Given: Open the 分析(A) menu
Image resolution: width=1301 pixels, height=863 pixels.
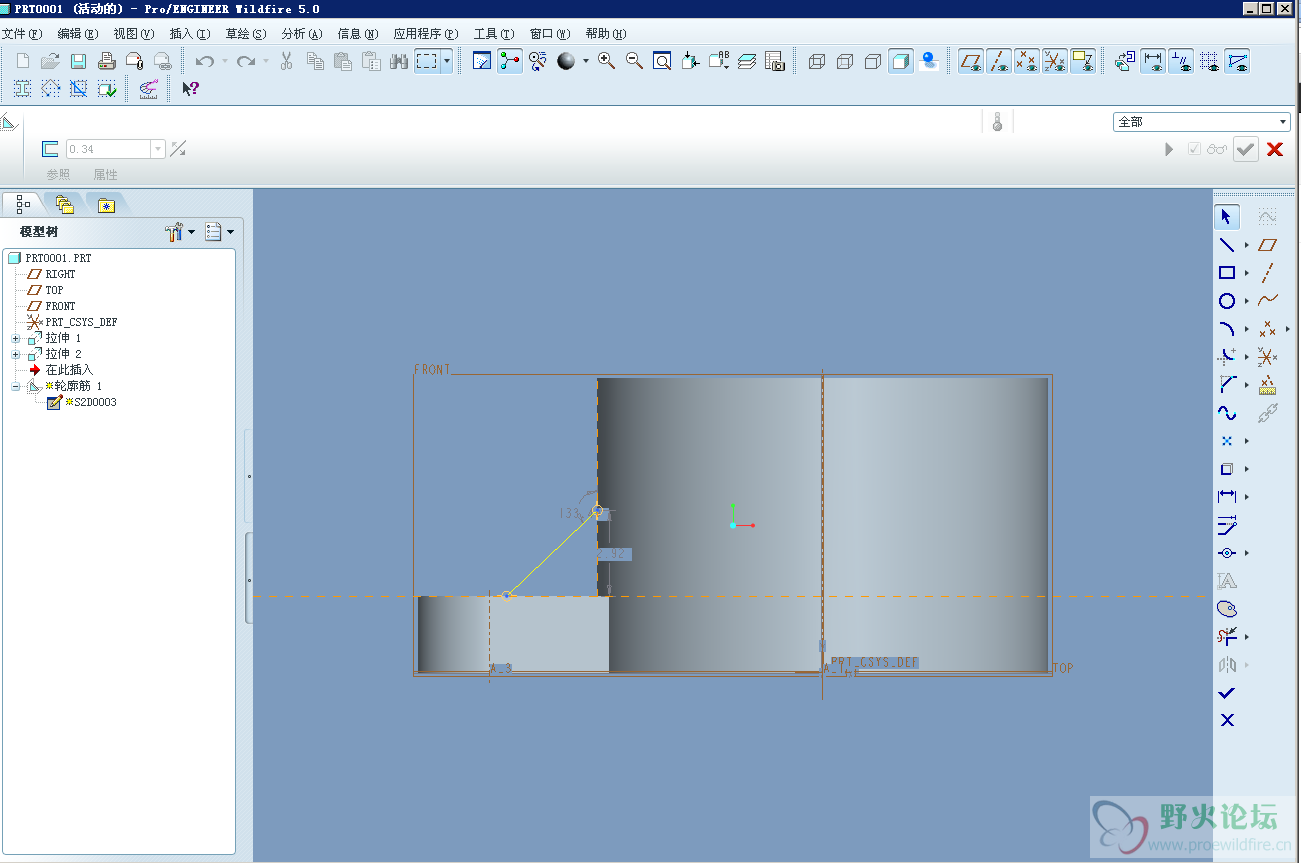Looking at the screenshot, I should (302, 33).
